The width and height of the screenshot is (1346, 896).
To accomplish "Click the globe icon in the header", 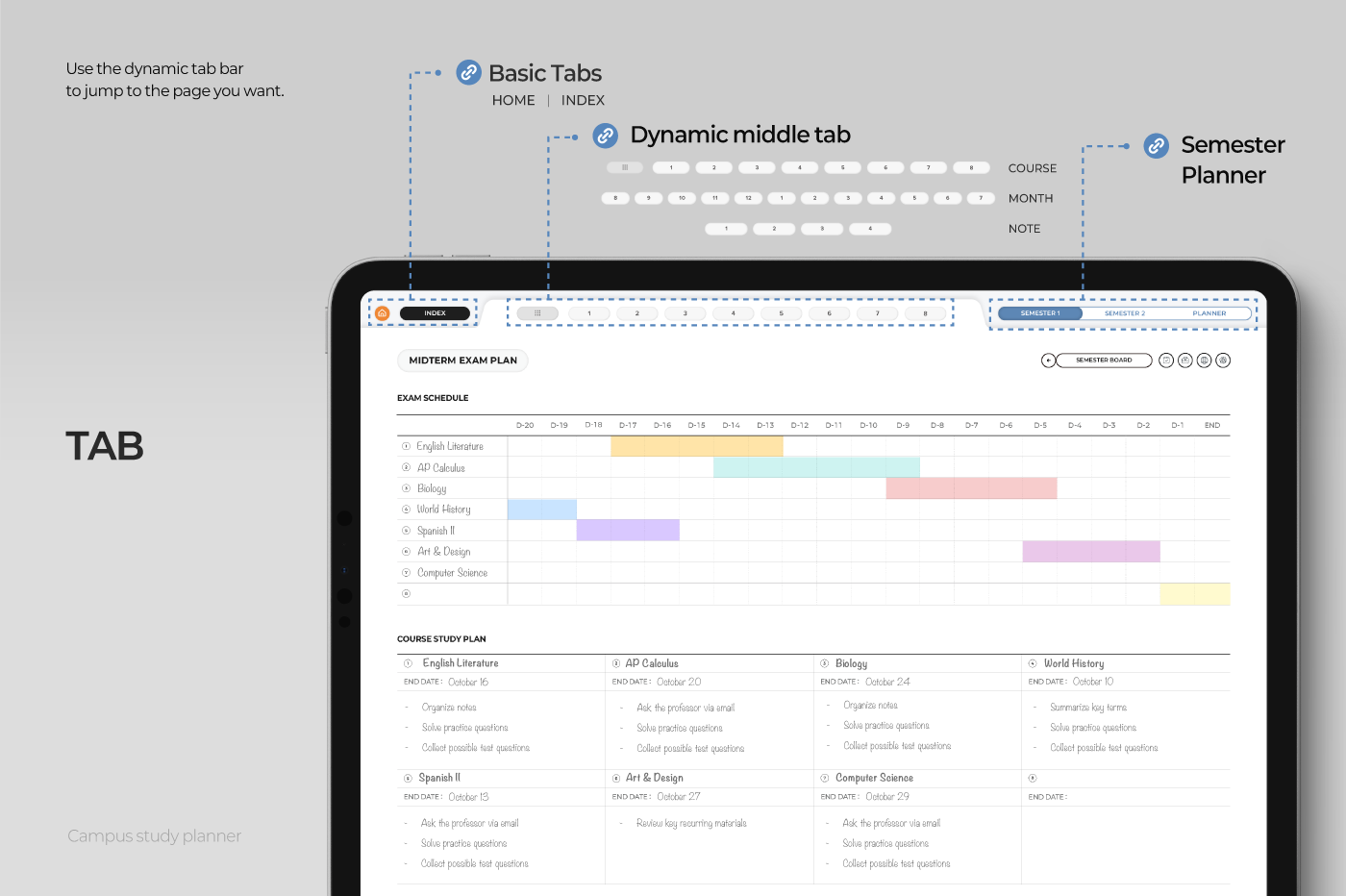I will coord(1204,361).
